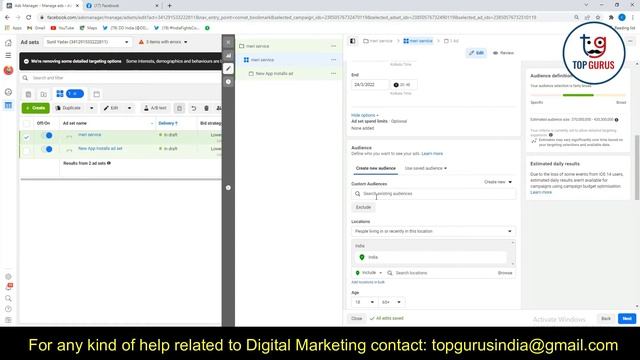Open the sidebar help question icon
The height and width of the screenshot is (360, 640).
click(8, 309)
